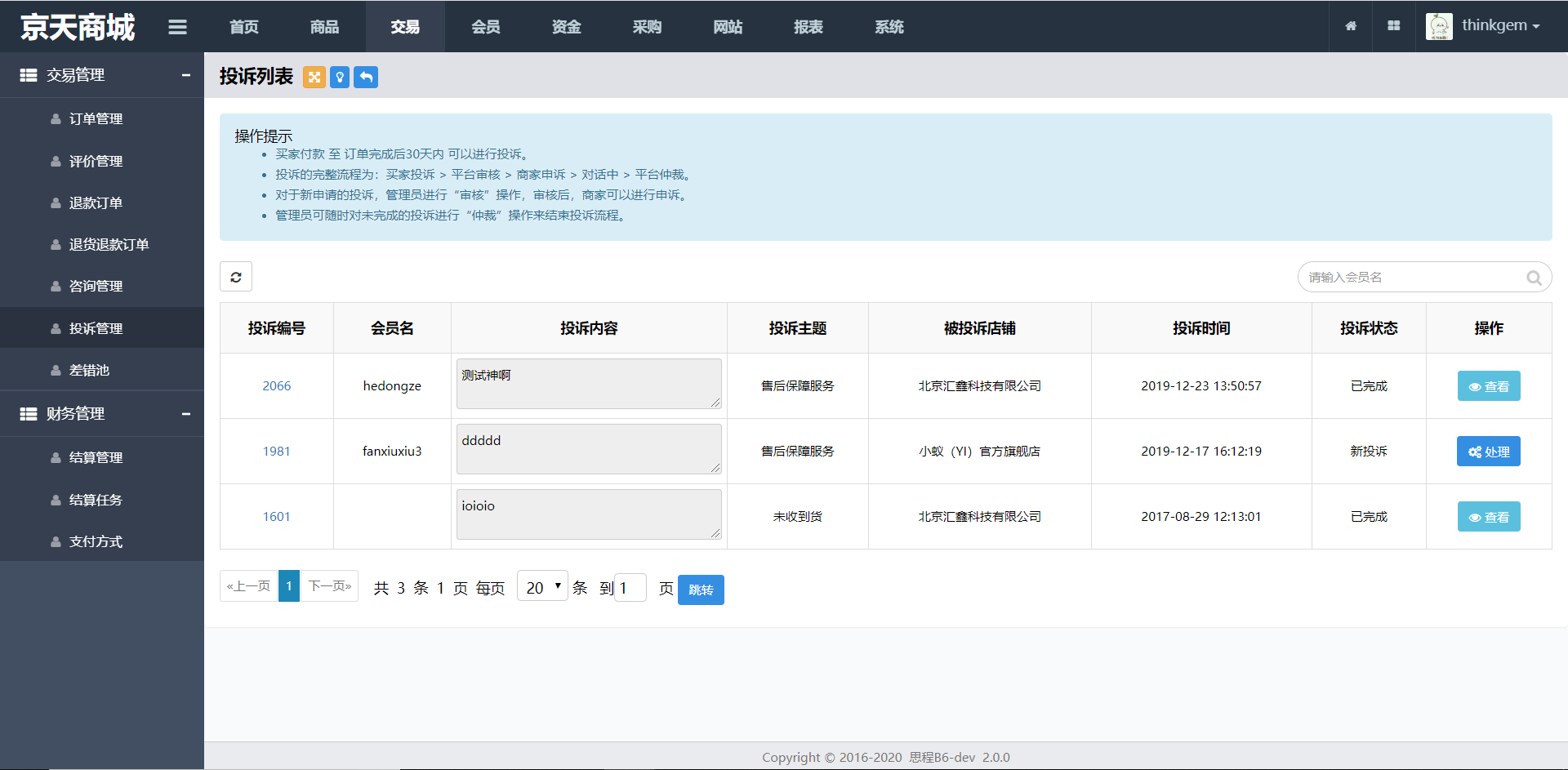The width and height of the screenshot is (1568, 770).
Task: Switch to the 交易 top menu
Action: coord(405,27)
